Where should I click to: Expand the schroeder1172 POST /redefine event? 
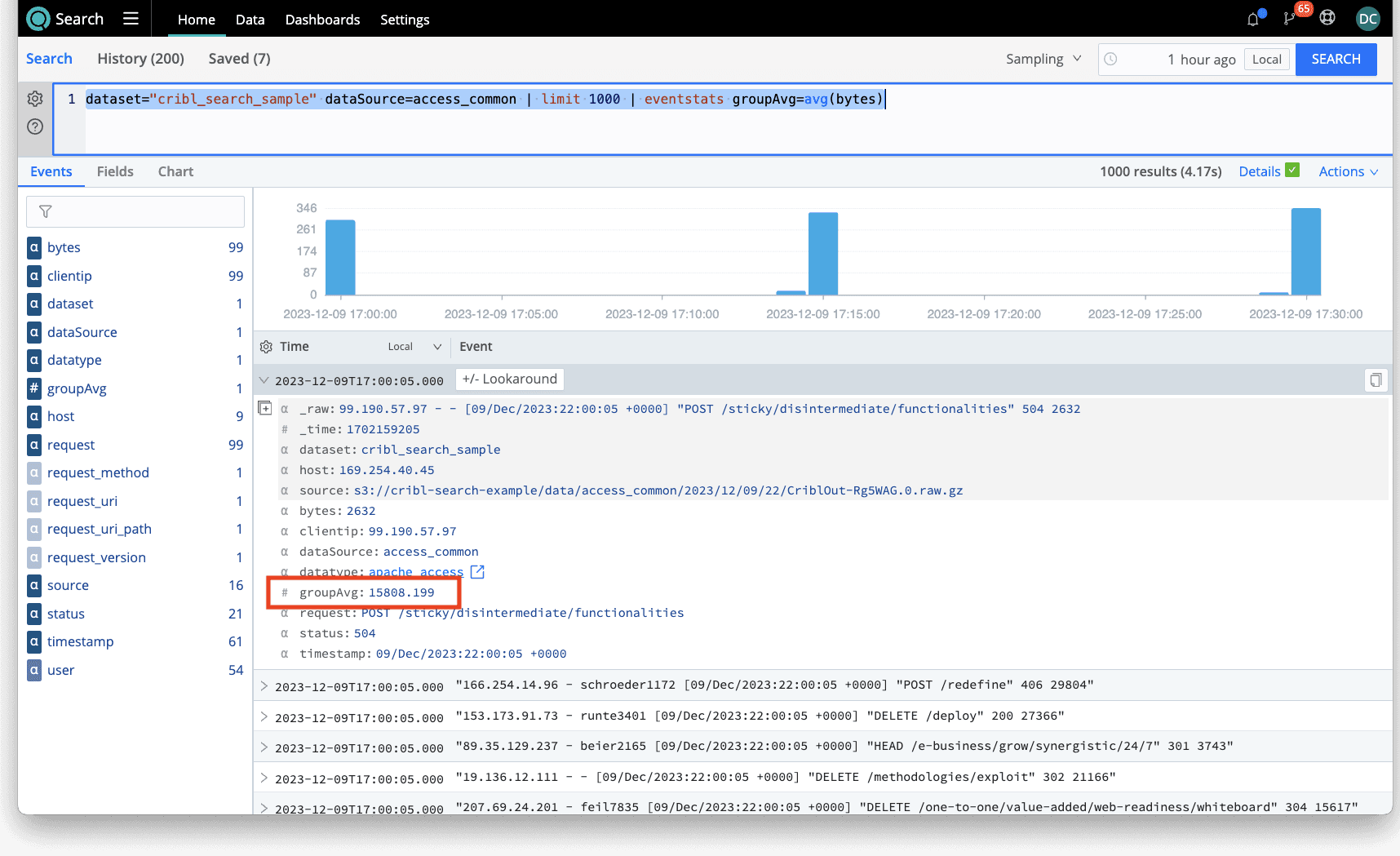[264, 685]
